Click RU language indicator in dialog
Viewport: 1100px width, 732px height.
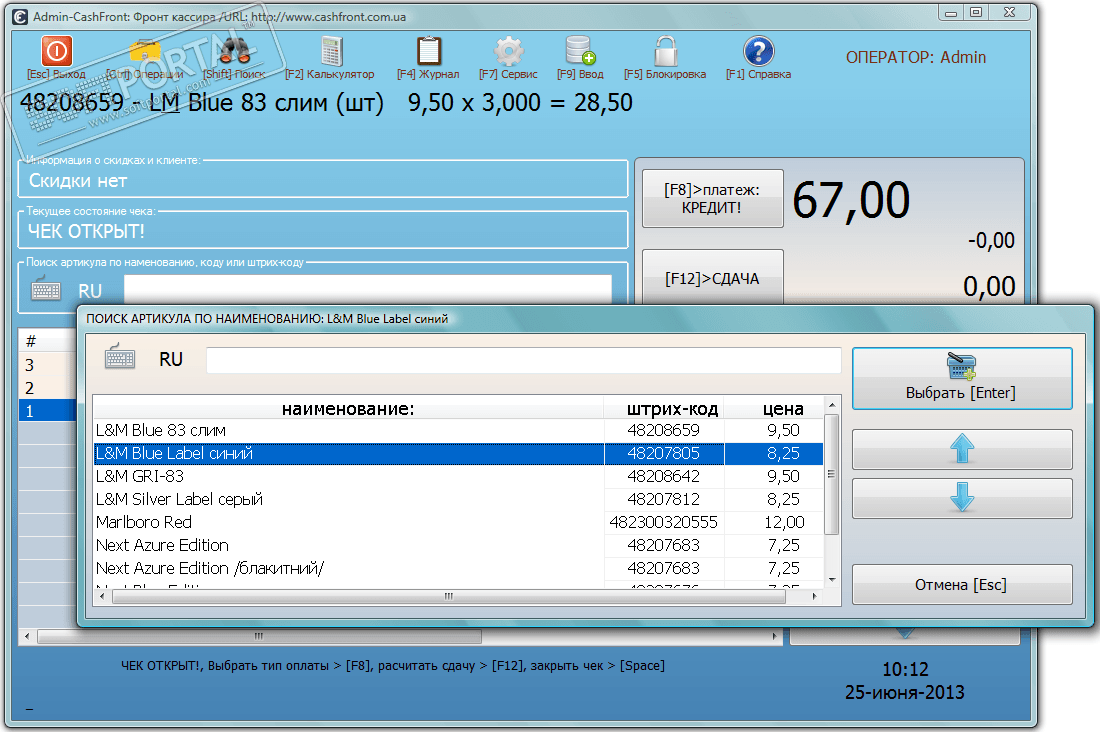[x=170, y=359]
